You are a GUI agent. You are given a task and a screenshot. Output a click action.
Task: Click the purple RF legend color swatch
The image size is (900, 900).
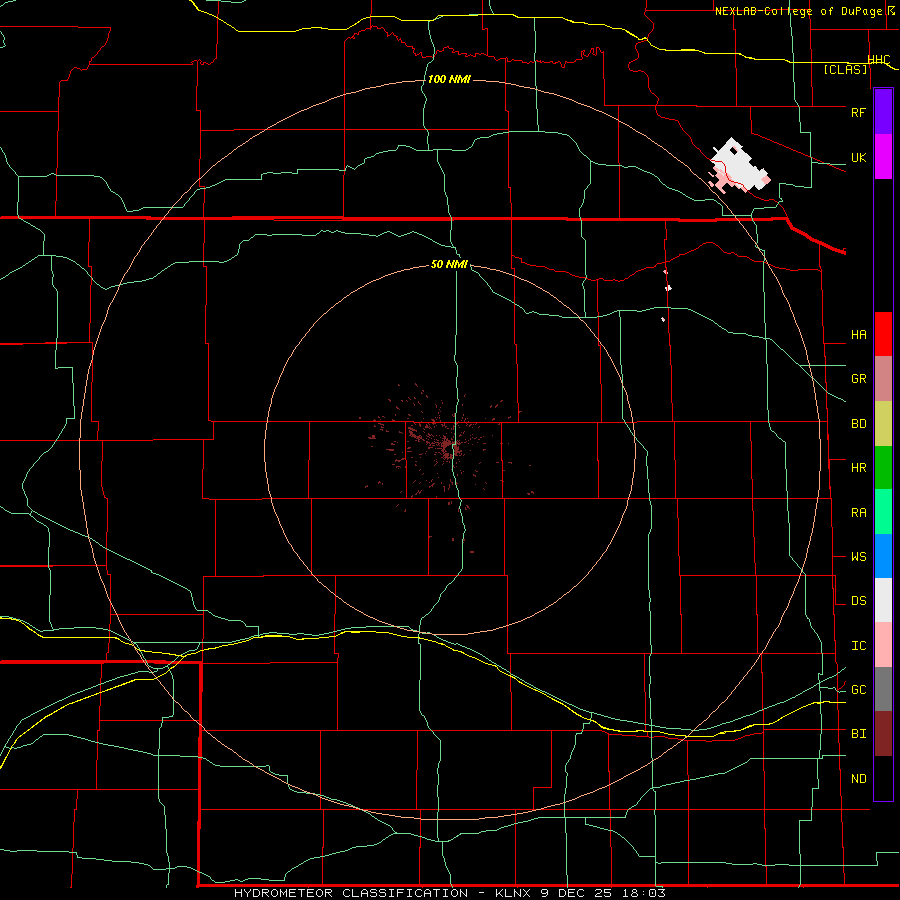point(883,112)
